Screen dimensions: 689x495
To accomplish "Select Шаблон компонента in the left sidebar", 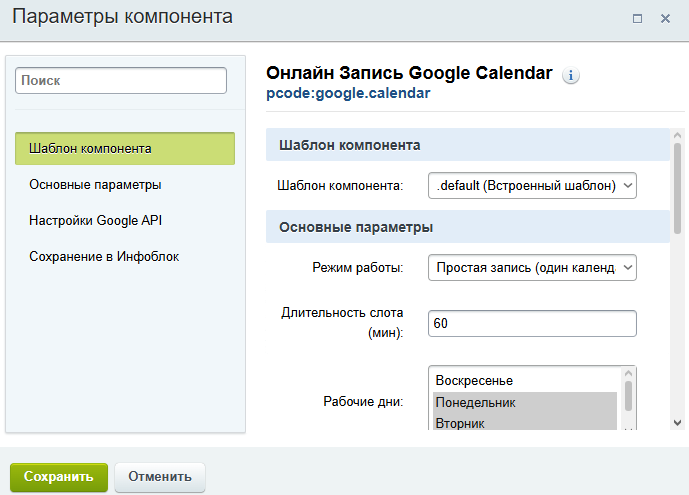I will [125, 149].
